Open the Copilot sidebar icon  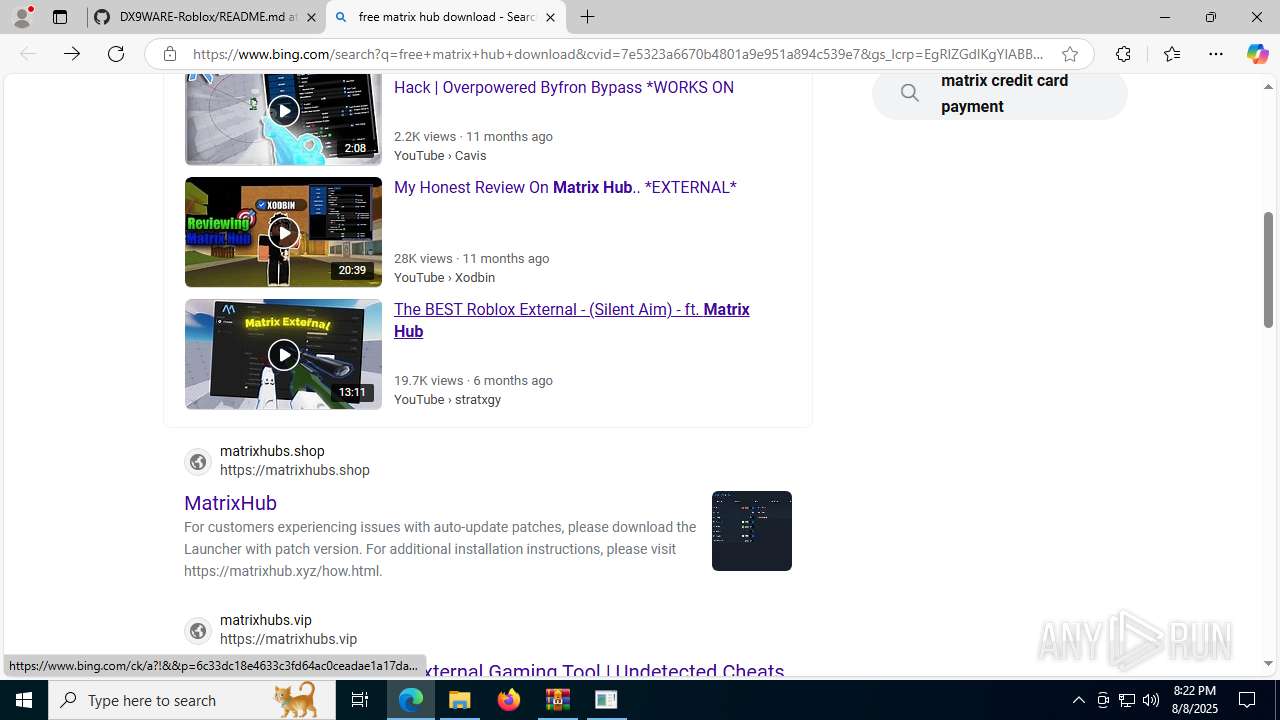(1257, 54)
